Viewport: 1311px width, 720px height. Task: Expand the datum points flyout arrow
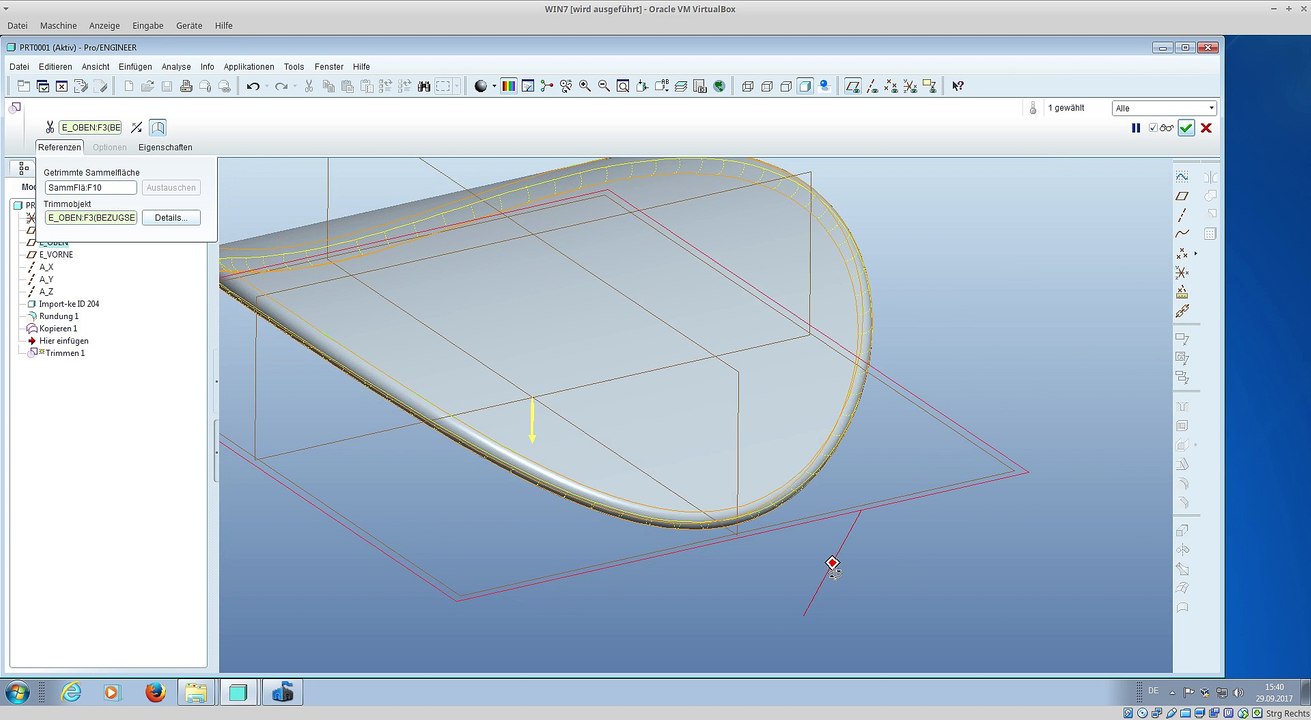point(1195,254)
